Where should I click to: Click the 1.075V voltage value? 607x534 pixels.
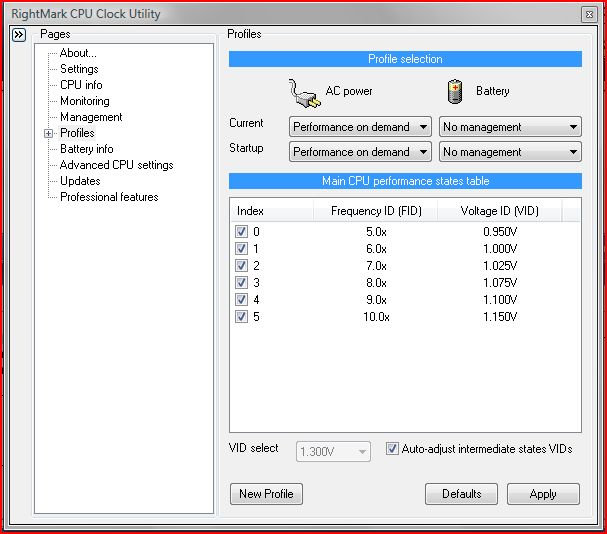pos(500,283)
